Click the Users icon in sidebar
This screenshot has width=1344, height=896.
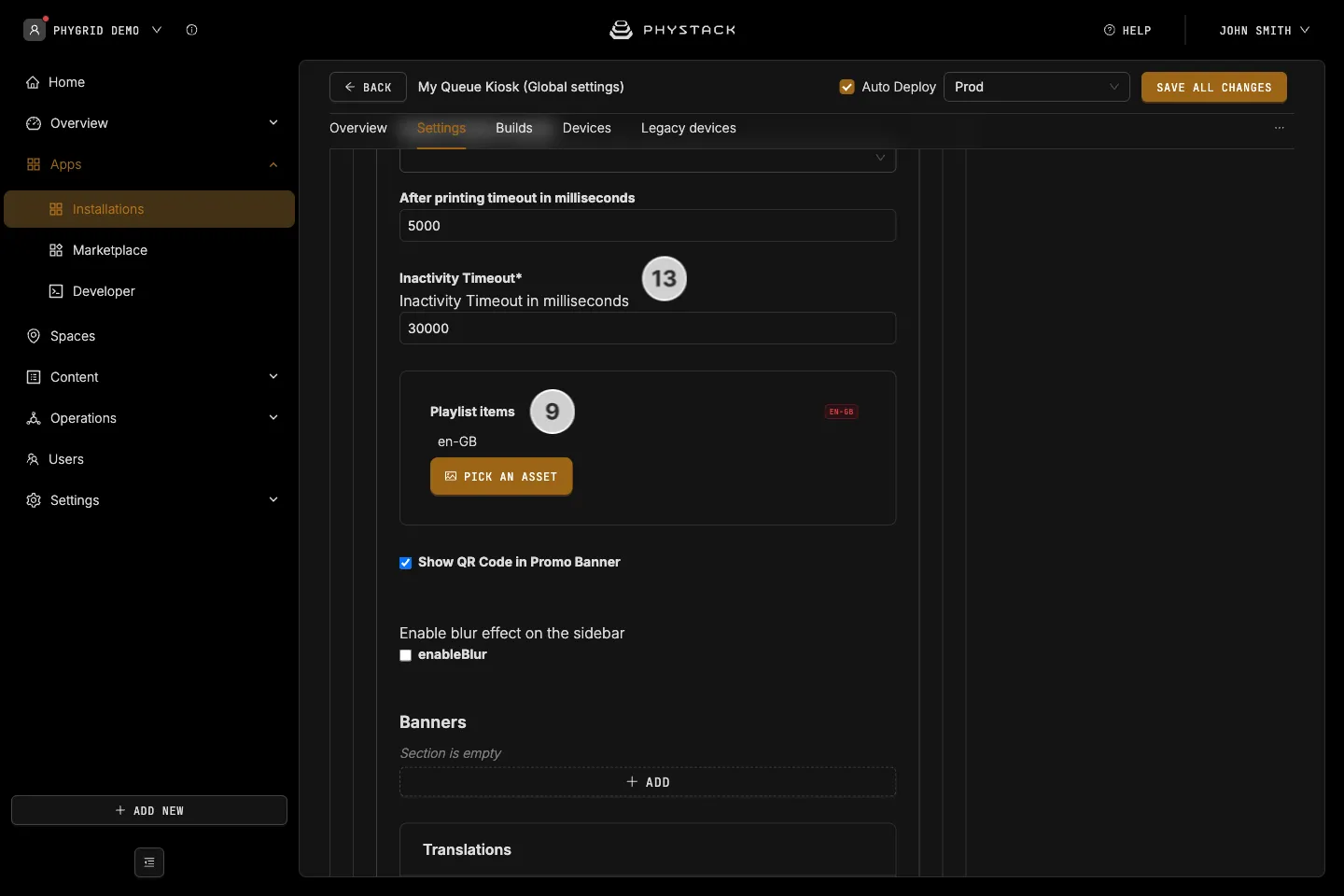click(33, 459)
